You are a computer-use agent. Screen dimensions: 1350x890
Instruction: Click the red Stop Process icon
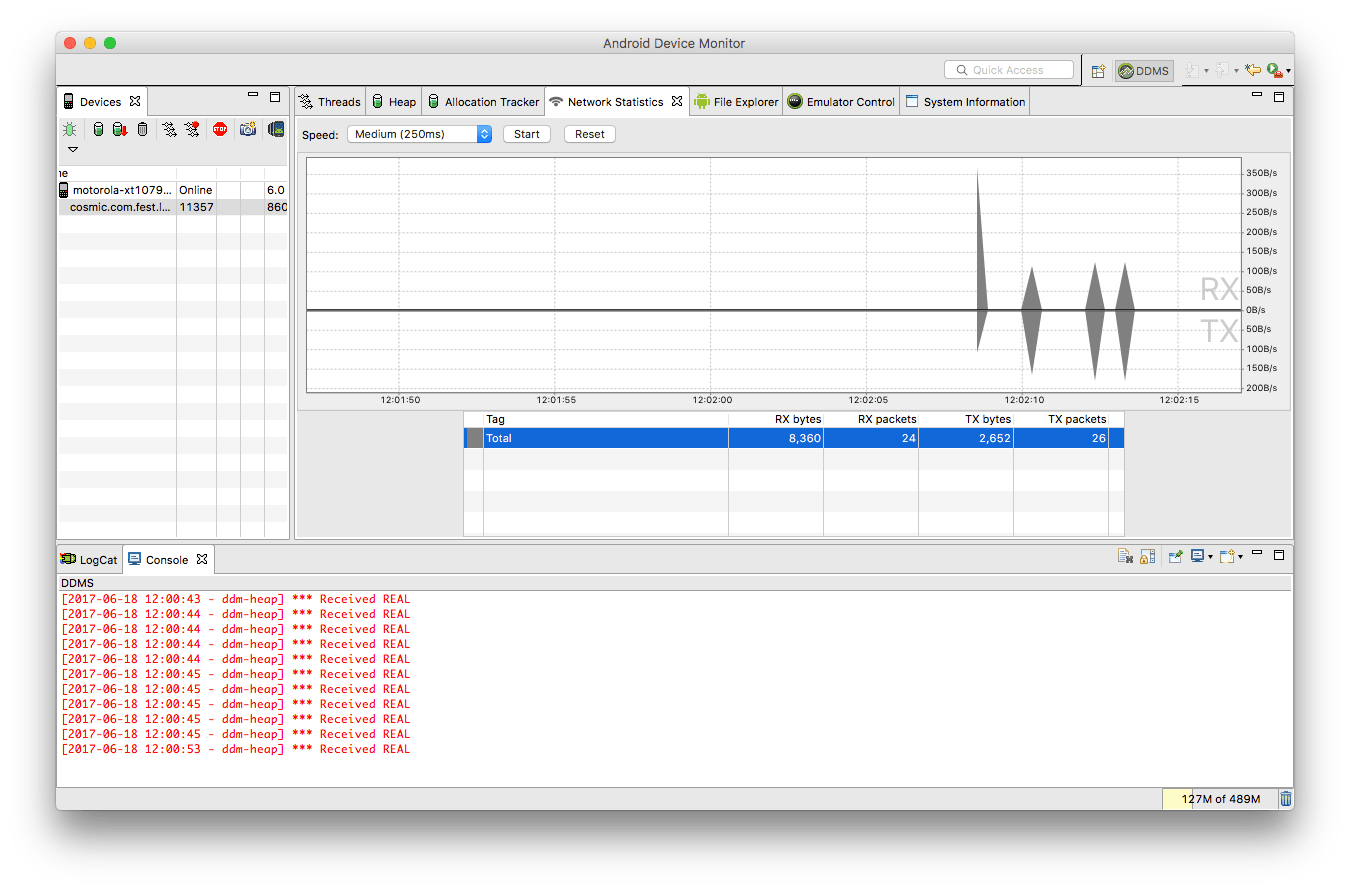[x=220, y=129]
